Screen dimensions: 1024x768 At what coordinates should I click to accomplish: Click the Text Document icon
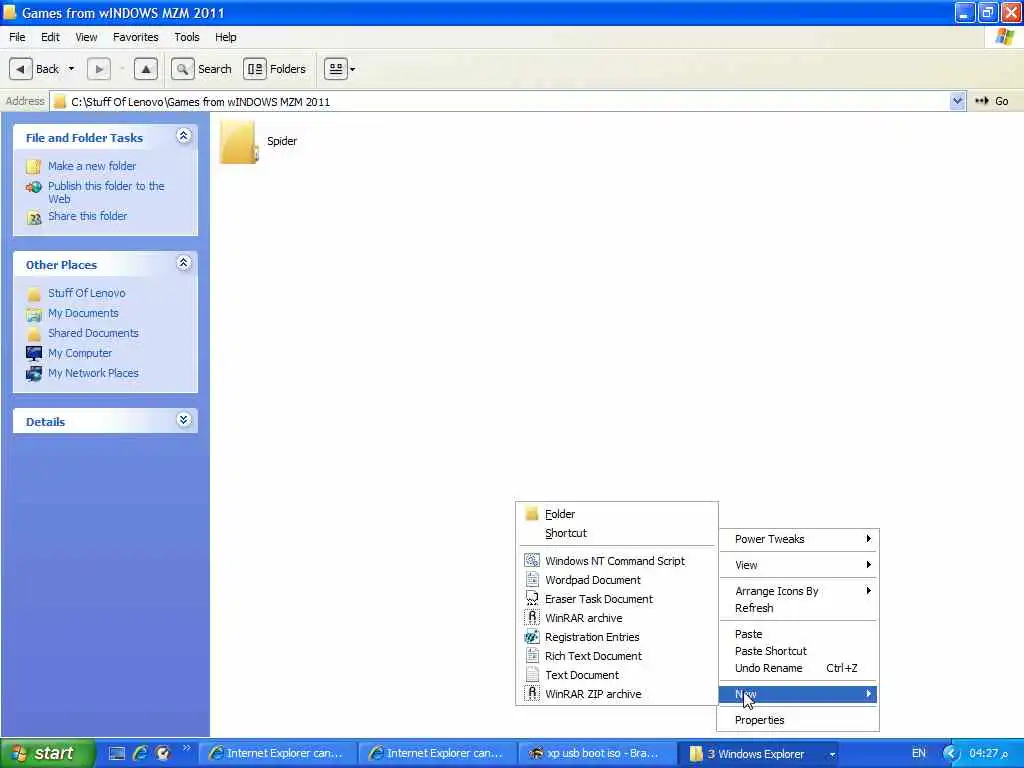532,674
